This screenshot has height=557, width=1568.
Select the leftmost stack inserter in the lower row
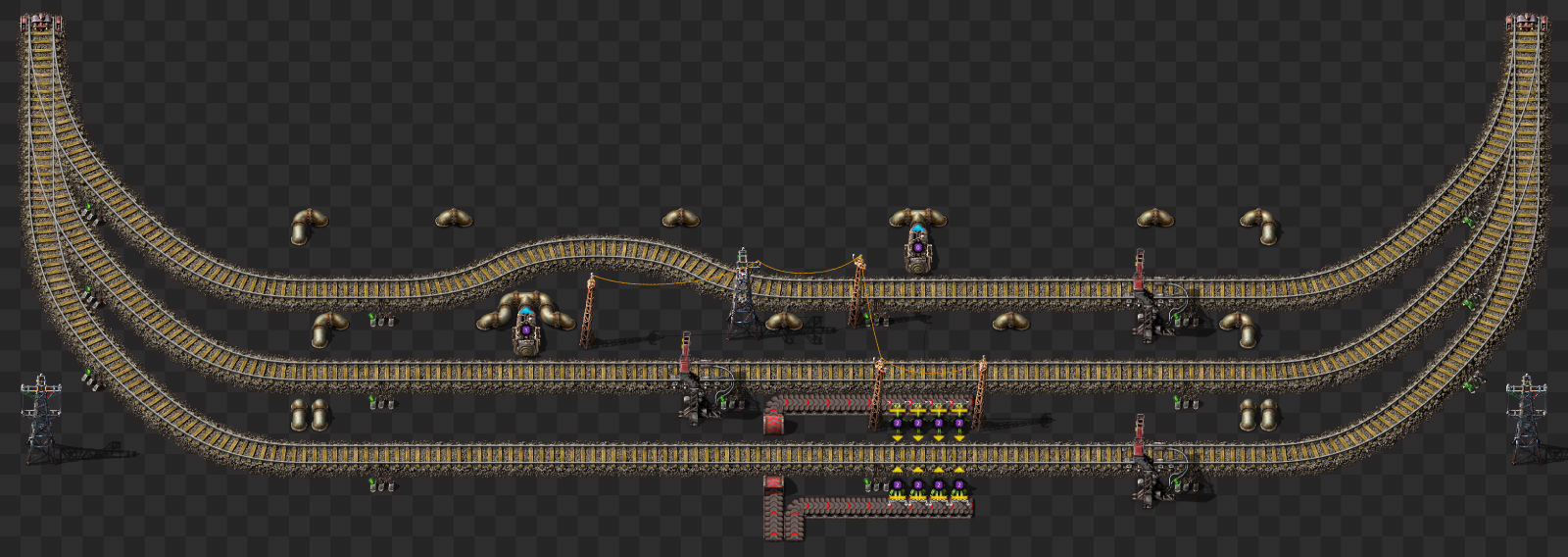click(897, 485)
